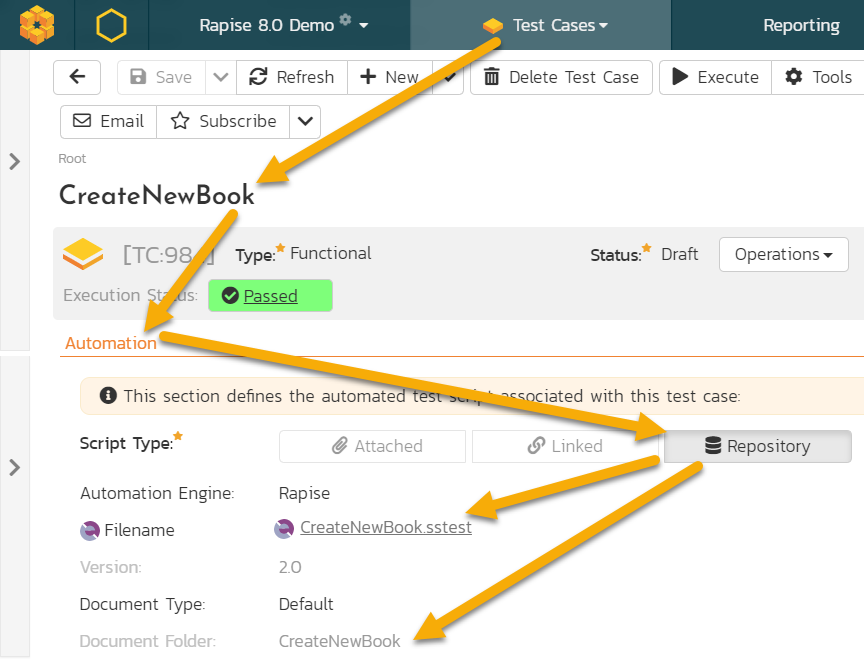
Task: Click the Email button label
Action: tap(122, 121)
